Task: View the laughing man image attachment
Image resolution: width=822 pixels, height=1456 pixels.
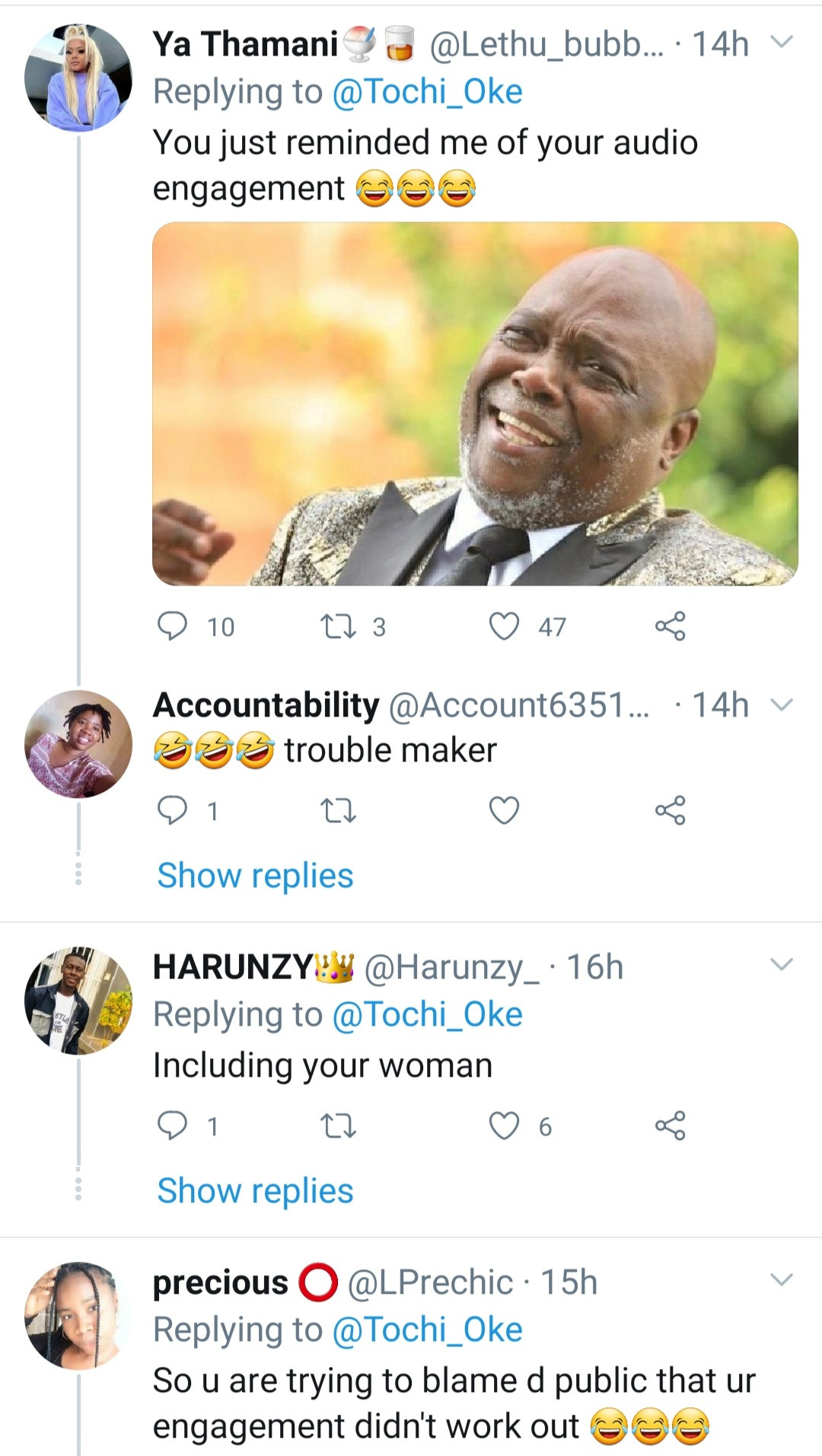Action: point(475,404)
